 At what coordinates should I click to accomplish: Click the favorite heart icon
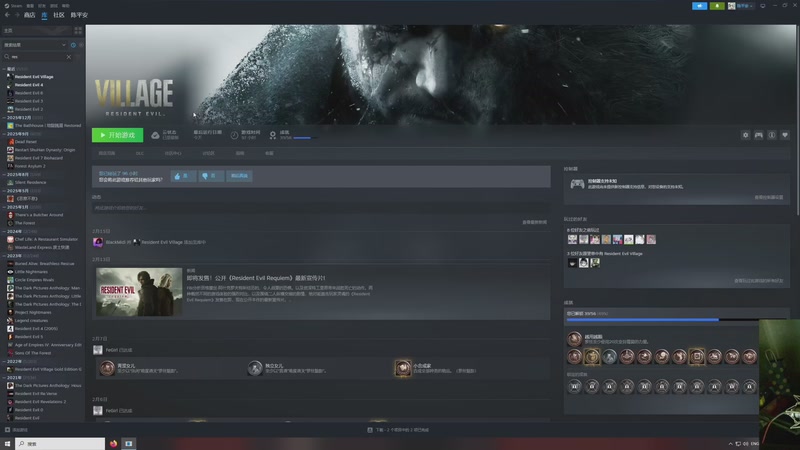click(785, 135)
